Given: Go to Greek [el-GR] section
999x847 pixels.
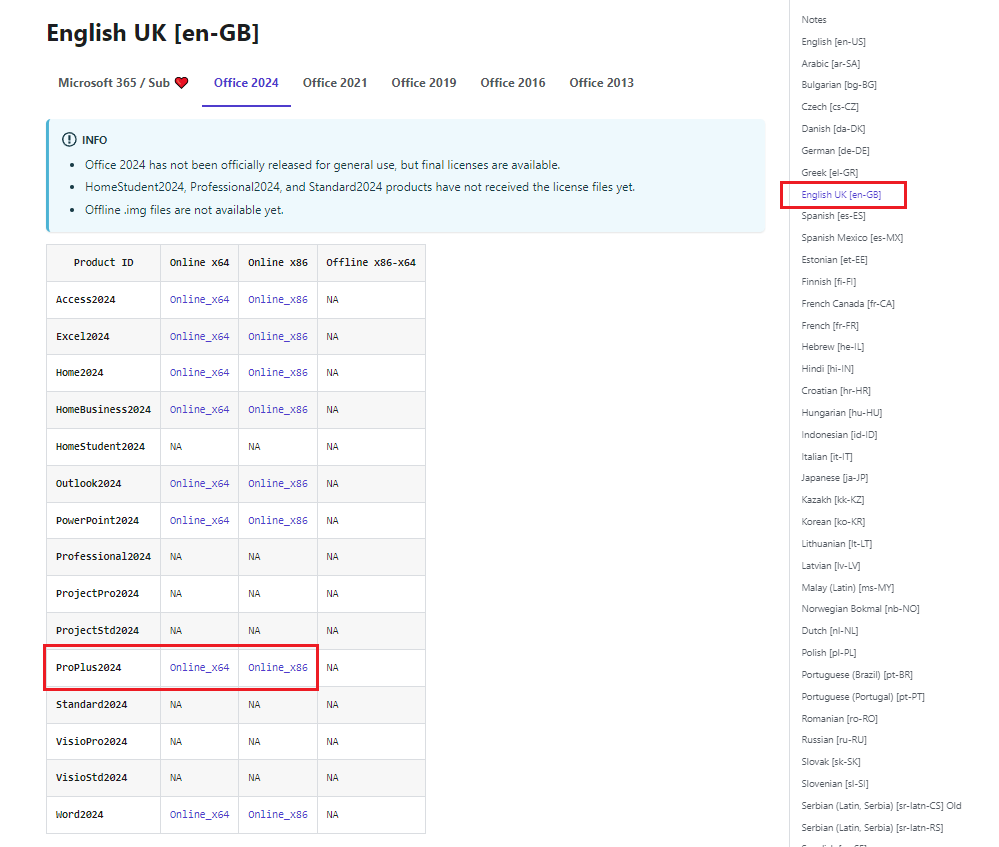Looking at the screenshot, I should [x=830, y=173].
